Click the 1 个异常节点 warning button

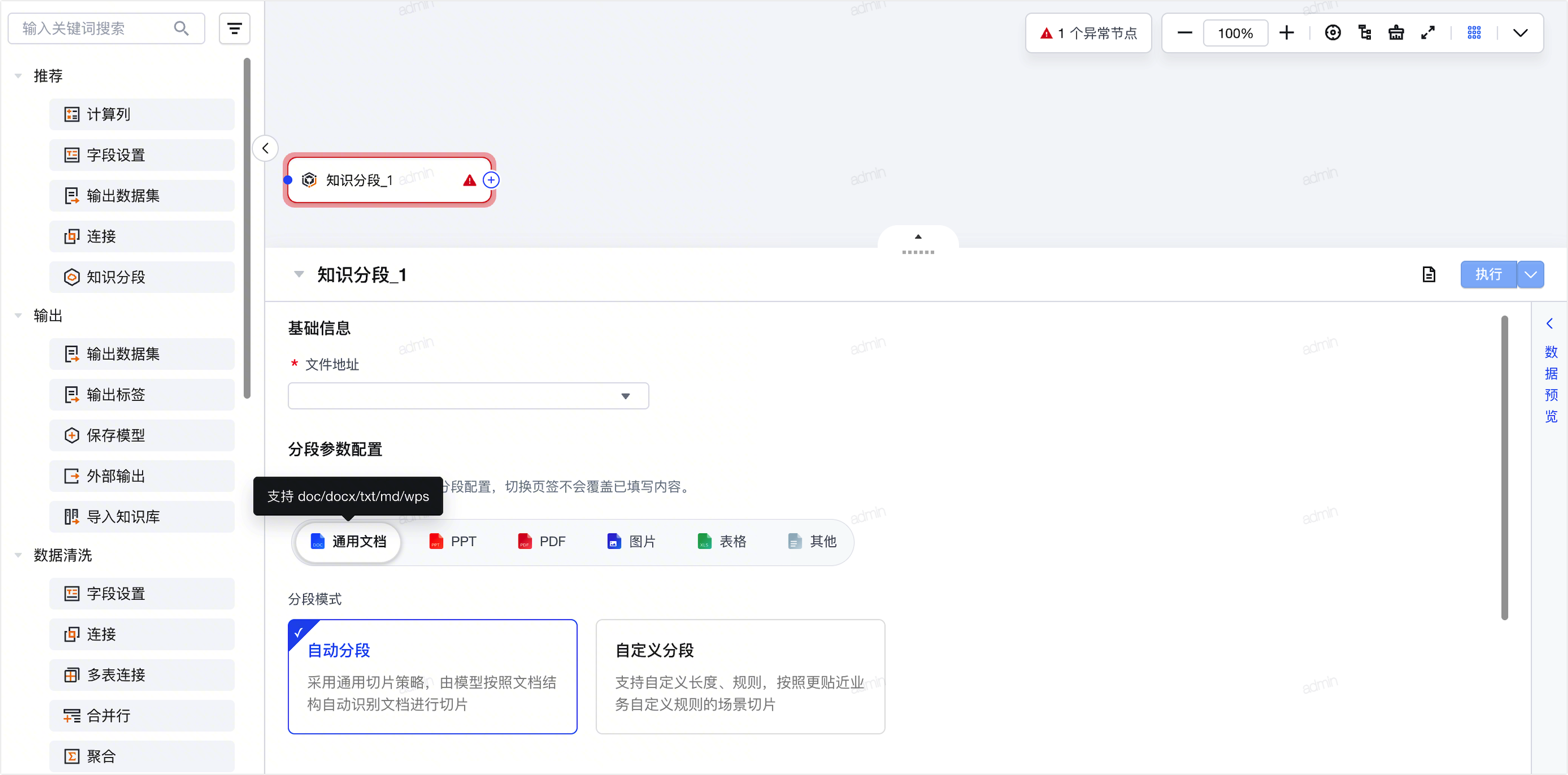1088,33
